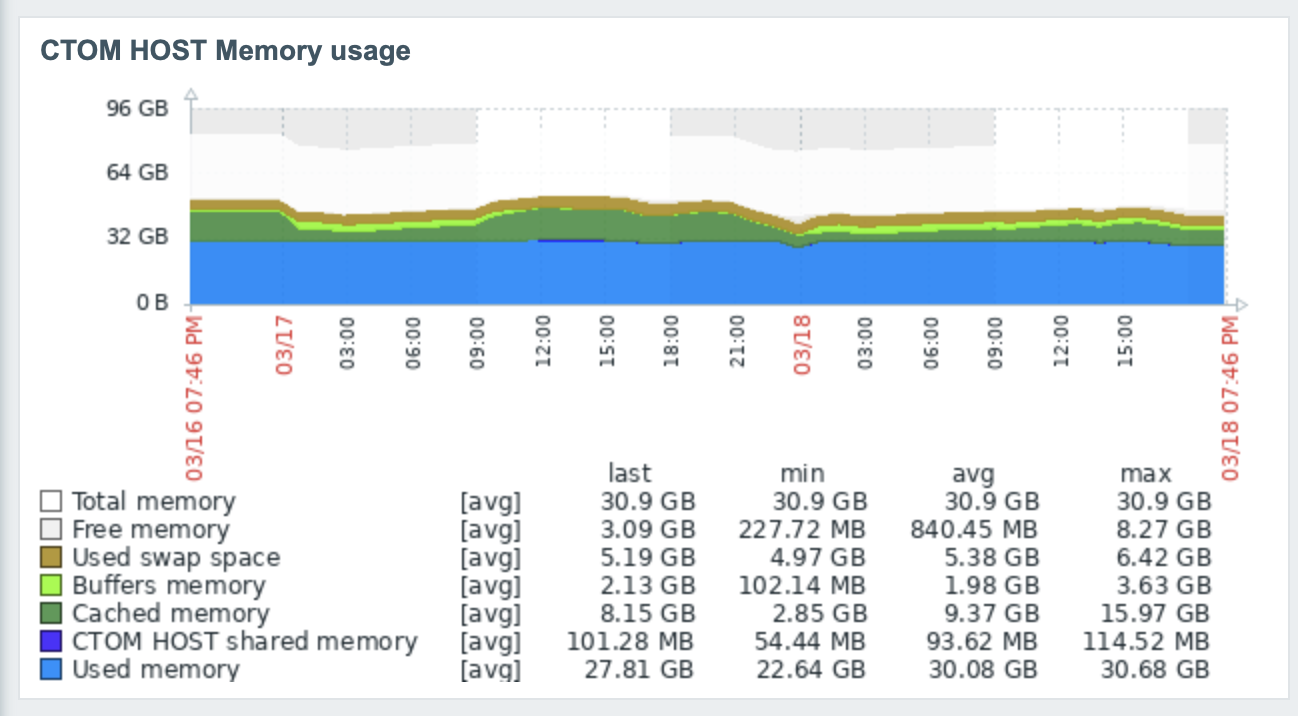
Task: Click the Free memory legend swatch
Action: 52,529
